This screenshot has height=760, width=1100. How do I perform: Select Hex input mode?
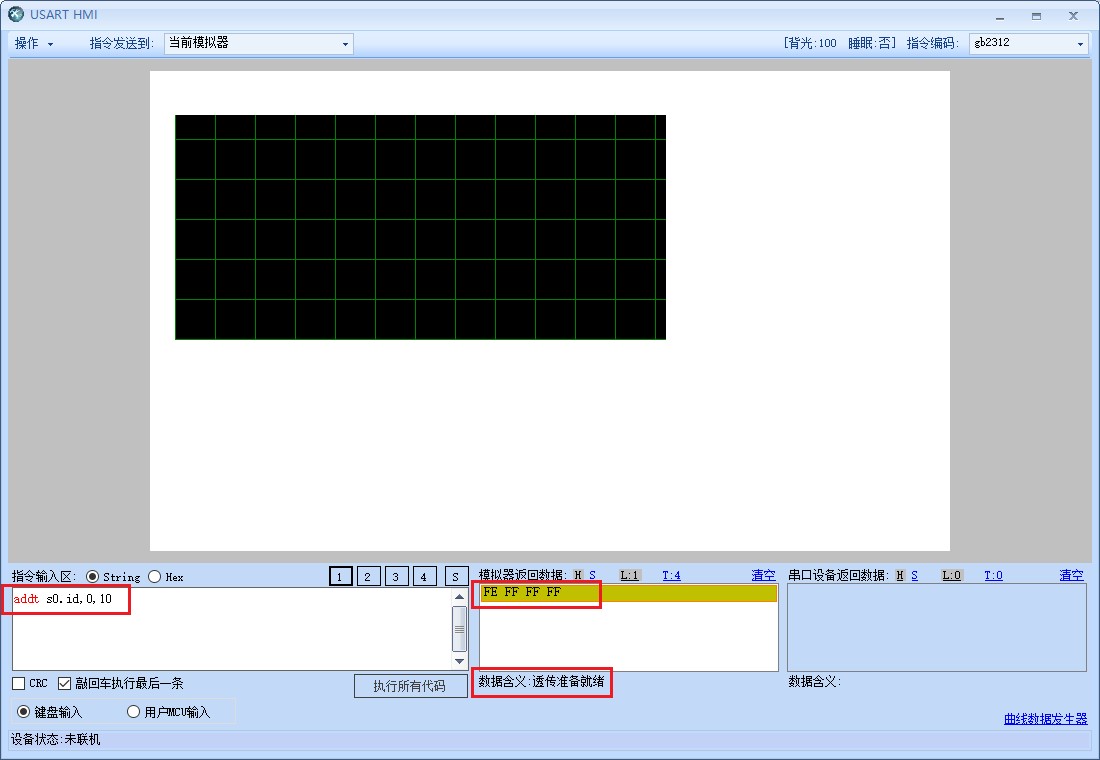pyautogui.click(x=154, y=577)
